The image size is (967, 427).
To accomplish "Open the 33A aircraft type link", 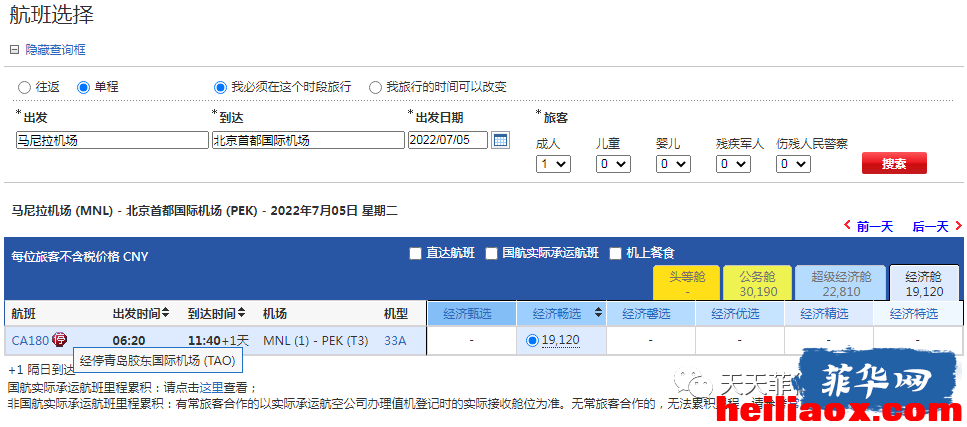I will (x=395, y=340).
